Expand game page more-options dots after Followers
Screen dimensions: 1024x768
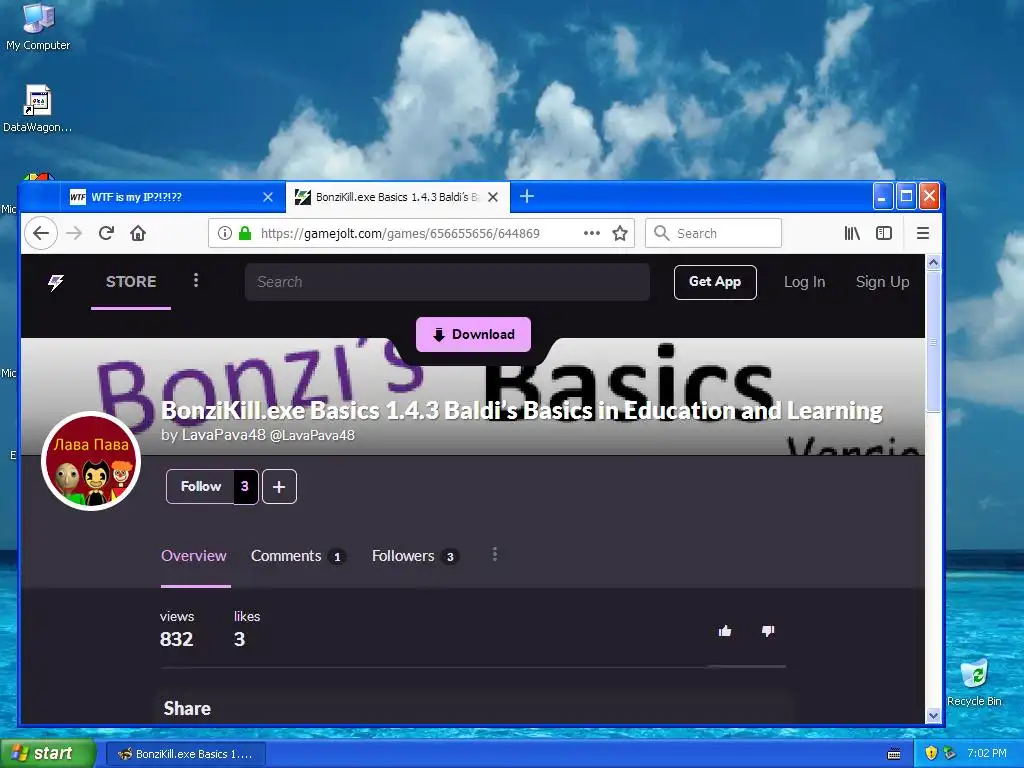pos(495,554)
